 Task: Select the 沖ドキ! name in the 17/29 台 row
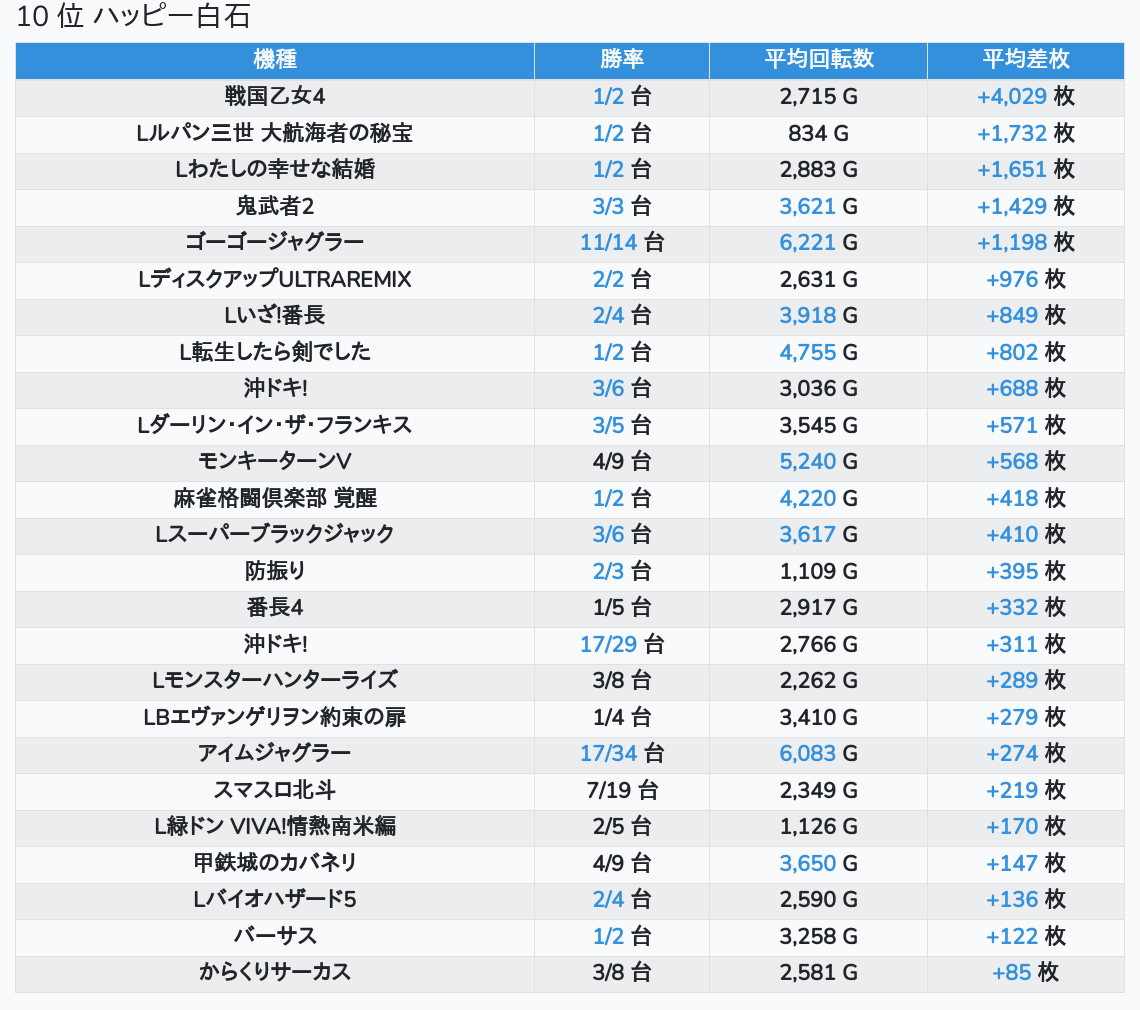coord(275,644)
